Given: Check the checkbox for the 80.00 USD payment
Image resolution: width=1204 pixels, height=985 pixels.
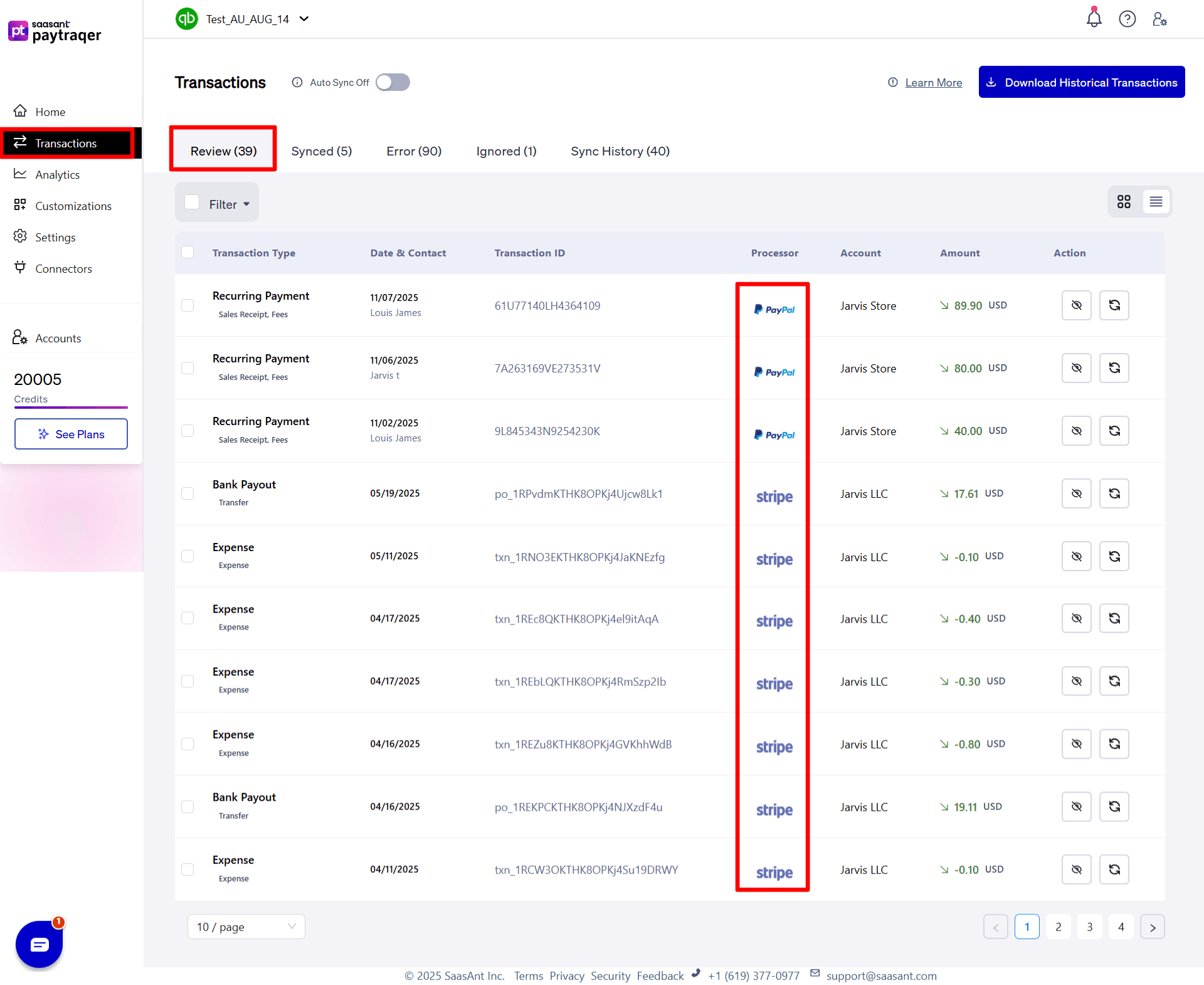Looking at the screenshot, I should click(x=187, y=368).
